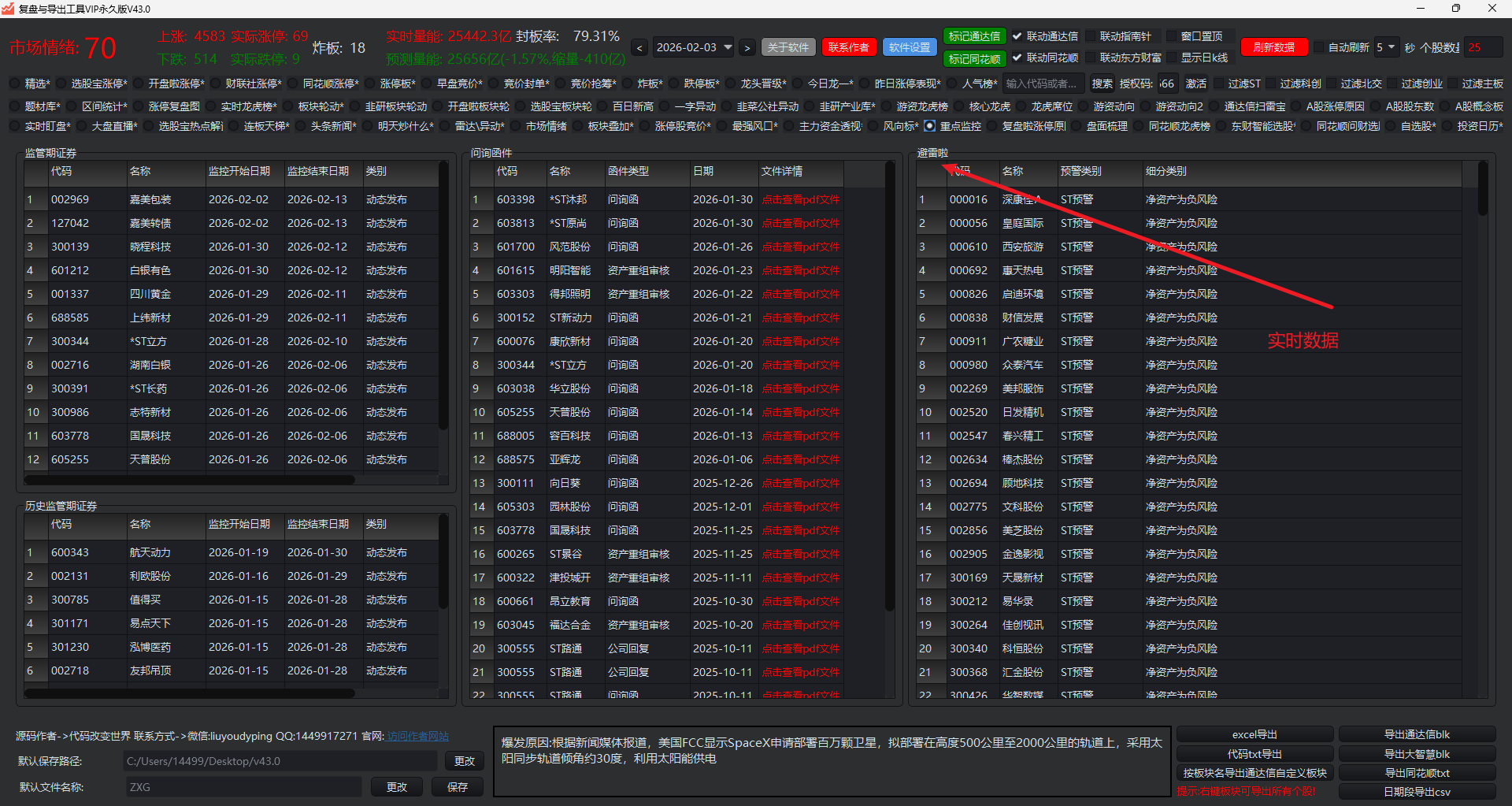
Task: Open pdf link for 603398 *ST沐邦
Action: (800, 200)
